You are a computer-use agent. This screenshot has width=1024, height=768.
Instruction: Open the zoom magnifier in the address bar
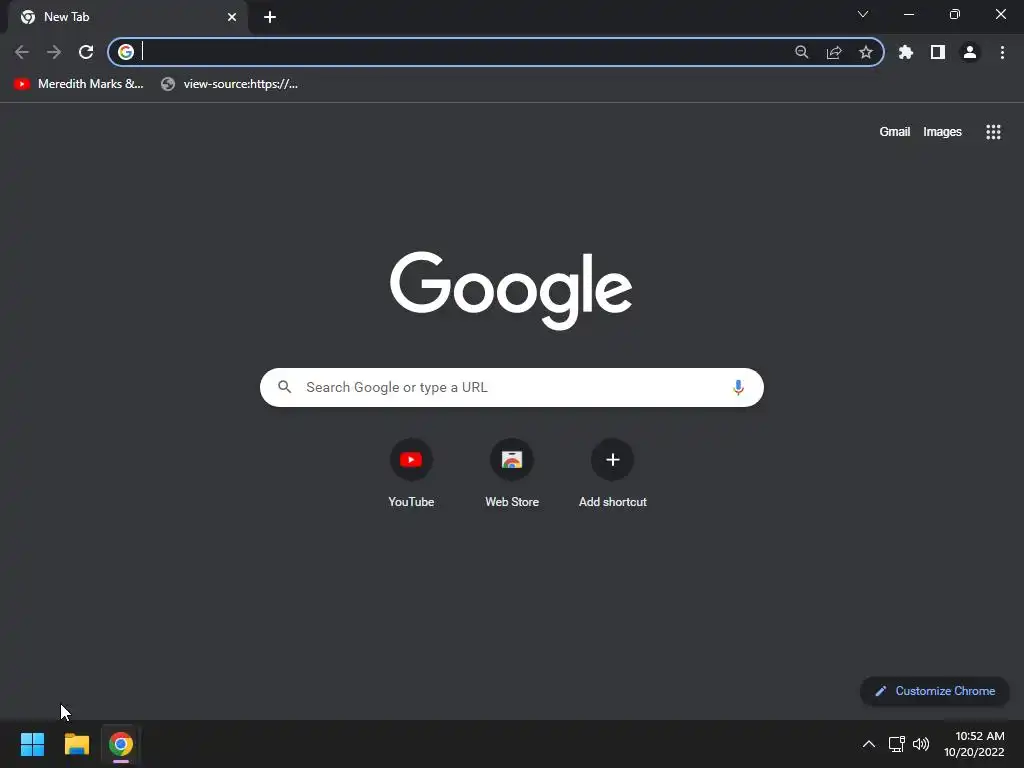pyautogui.click(x=802, y=52)
